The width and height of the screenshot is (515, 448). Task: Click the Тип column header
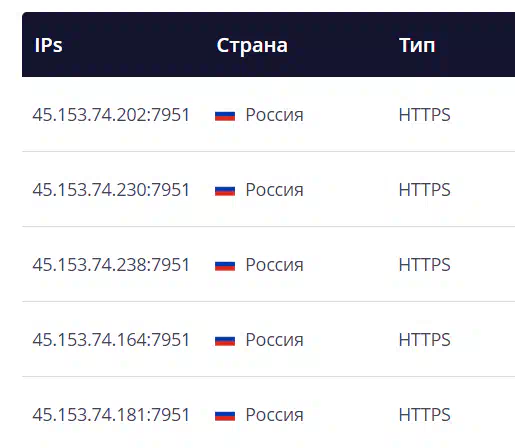coord(417,45)
